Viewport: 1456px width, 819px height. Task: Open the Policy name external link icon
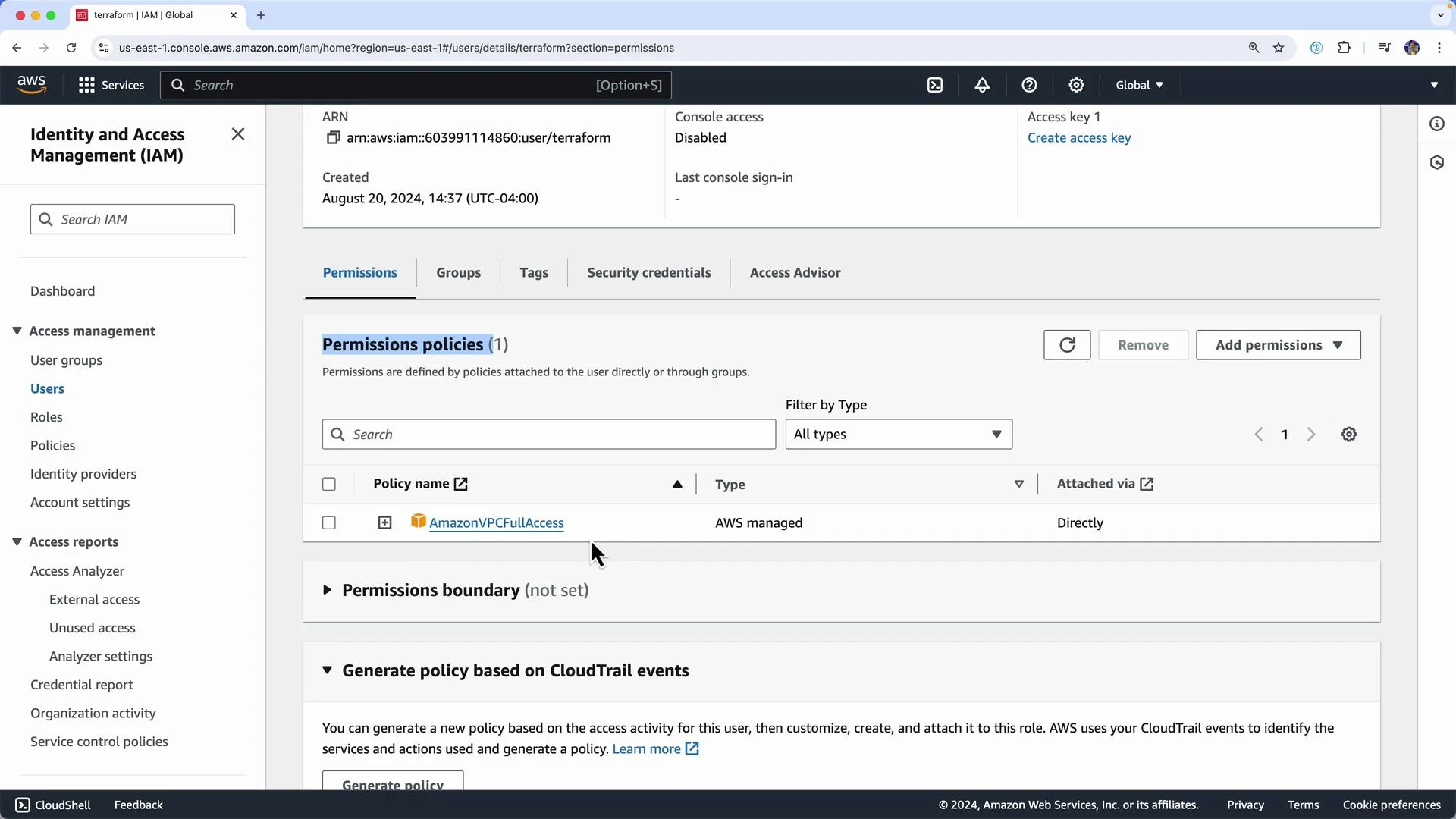pos(460,484)
